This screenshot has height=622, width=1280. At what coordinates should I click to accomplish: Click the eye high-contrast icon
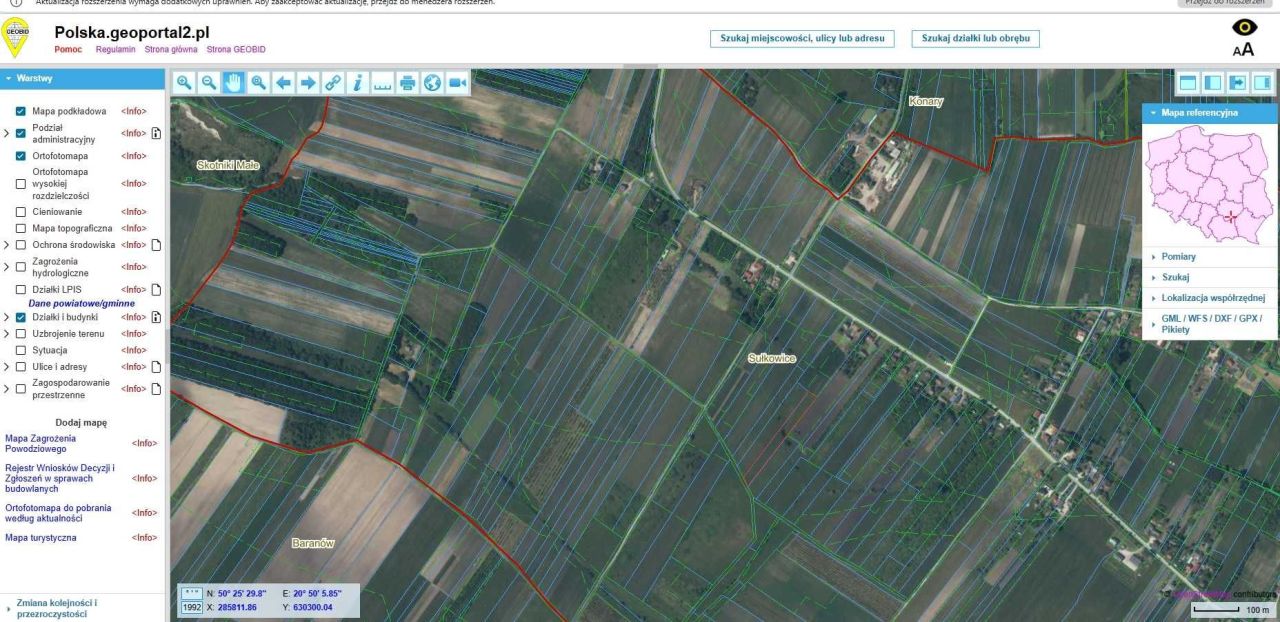1243,29
